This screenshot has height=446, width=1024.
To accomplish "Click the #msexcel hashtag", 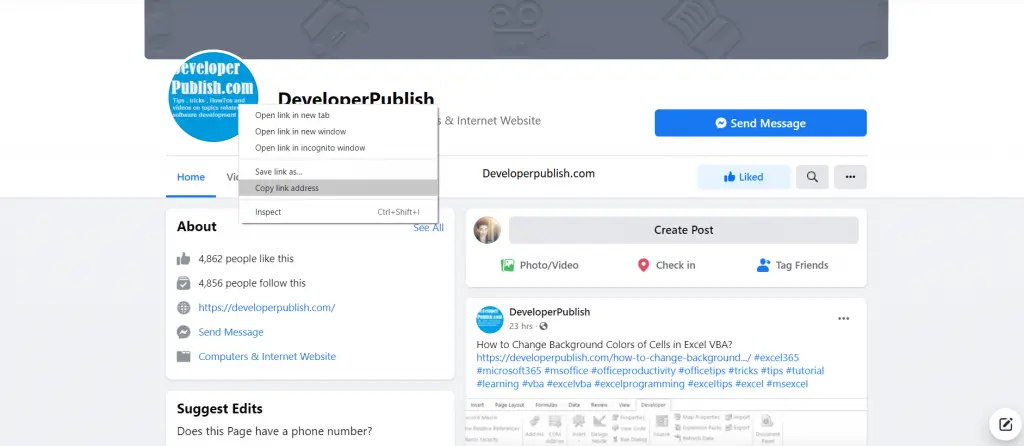I will pos(787,384).
